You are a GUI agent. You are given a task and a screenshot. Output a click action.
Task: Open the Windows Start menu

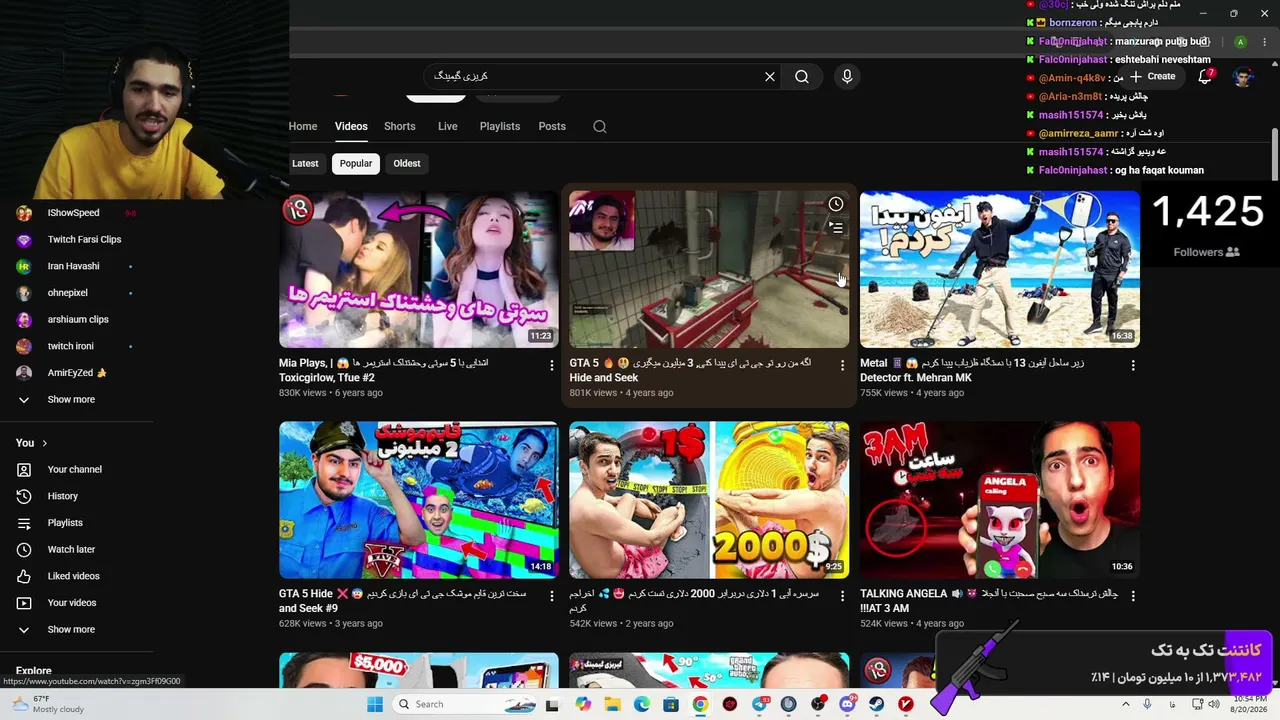coord(375,704)
